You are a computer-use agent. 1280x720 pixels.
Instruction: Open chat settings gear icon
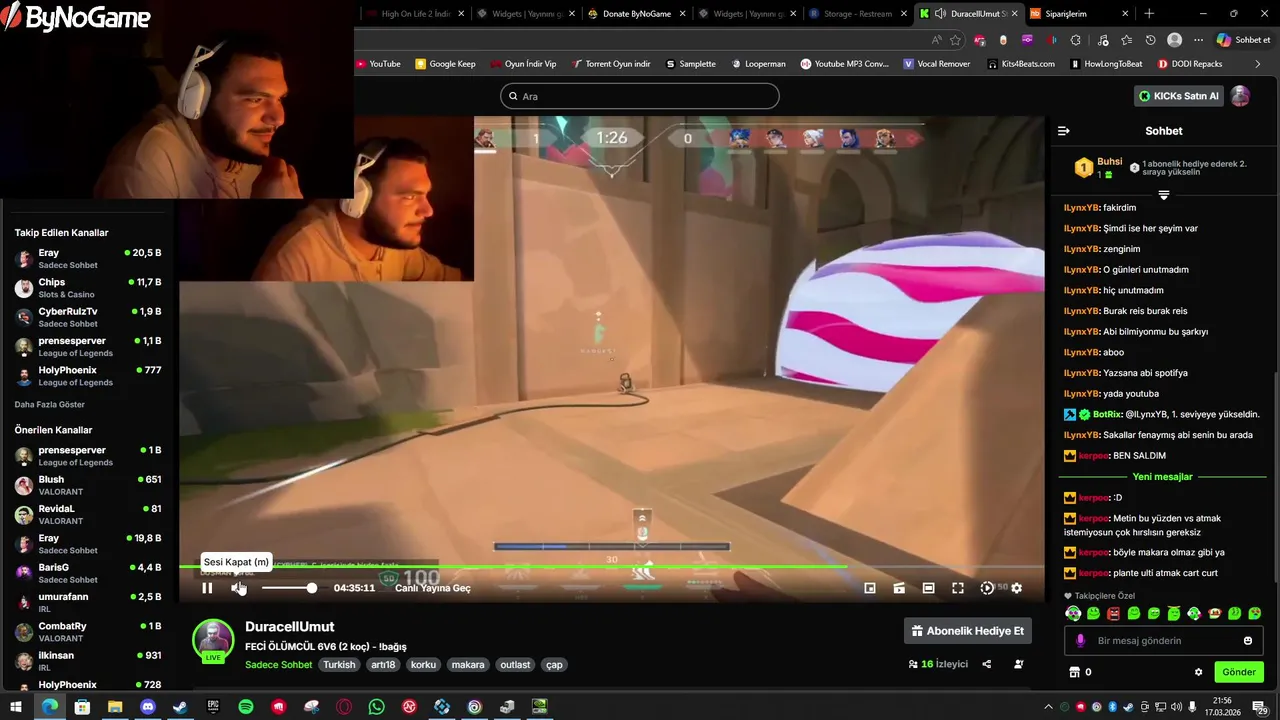click(x=1198, y=672)
